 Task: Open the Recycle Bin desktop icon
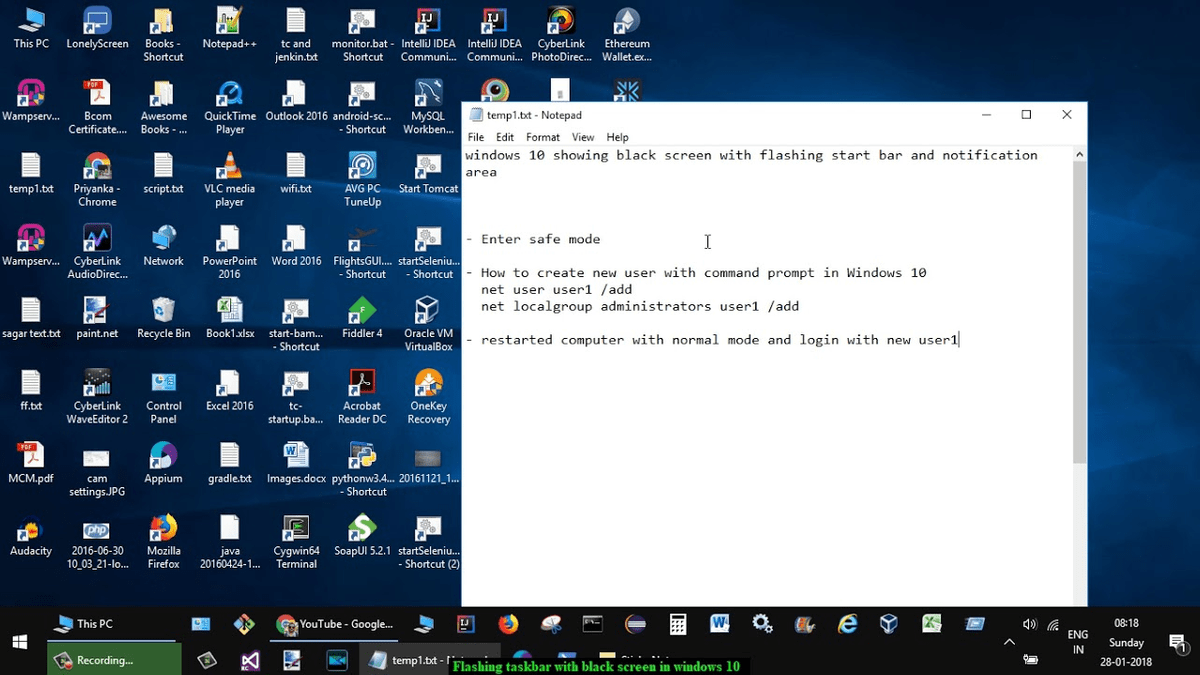[163, 316]
